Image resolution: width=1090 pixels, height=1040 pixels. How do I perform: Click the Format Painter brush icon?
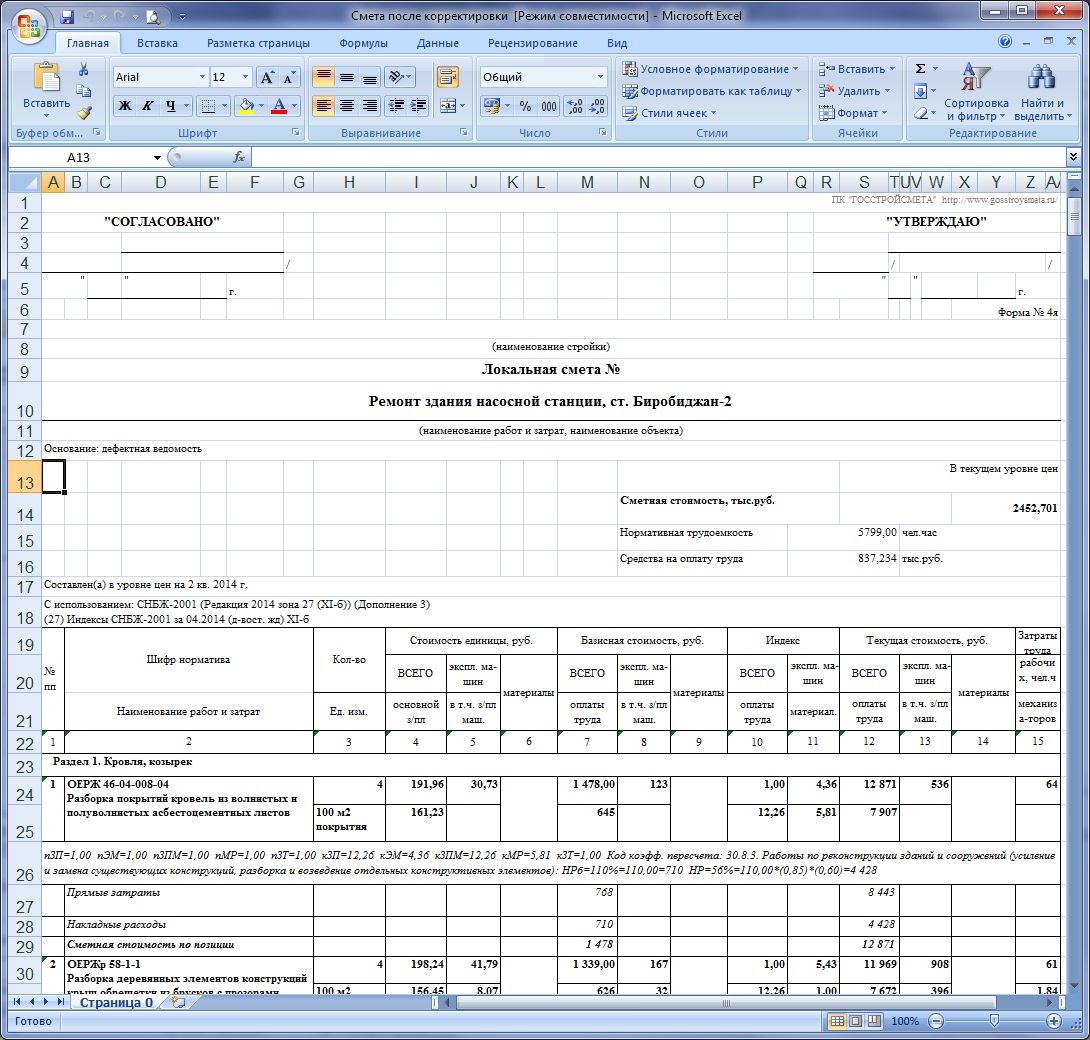[84, 113]
